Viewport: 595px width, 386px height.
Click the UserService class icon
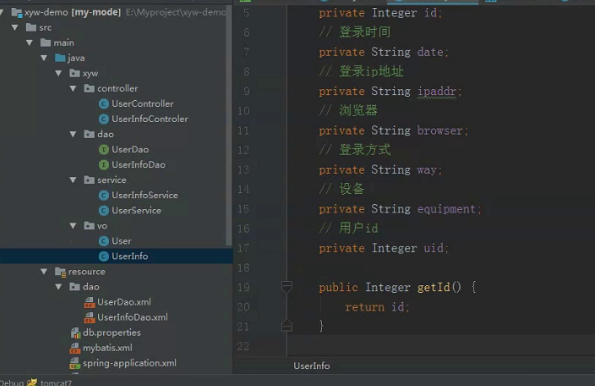point(104,210)
